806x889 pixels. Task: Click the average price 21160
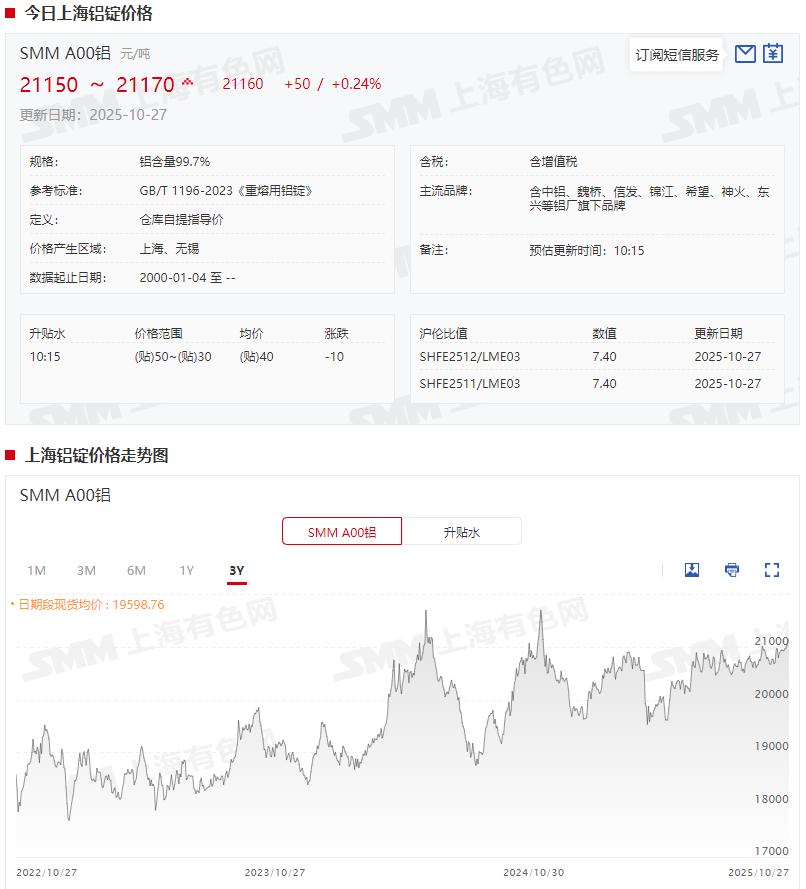coord(243,84)
